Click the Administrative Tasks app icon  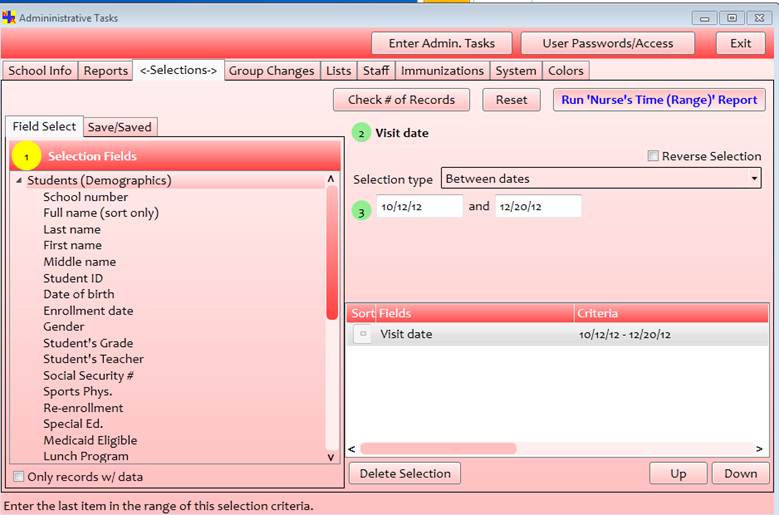[x=8, y=17]
